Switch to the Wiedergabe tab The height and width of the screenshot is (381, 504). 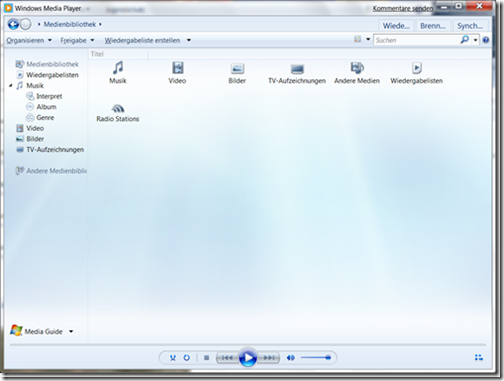(396, 26)
